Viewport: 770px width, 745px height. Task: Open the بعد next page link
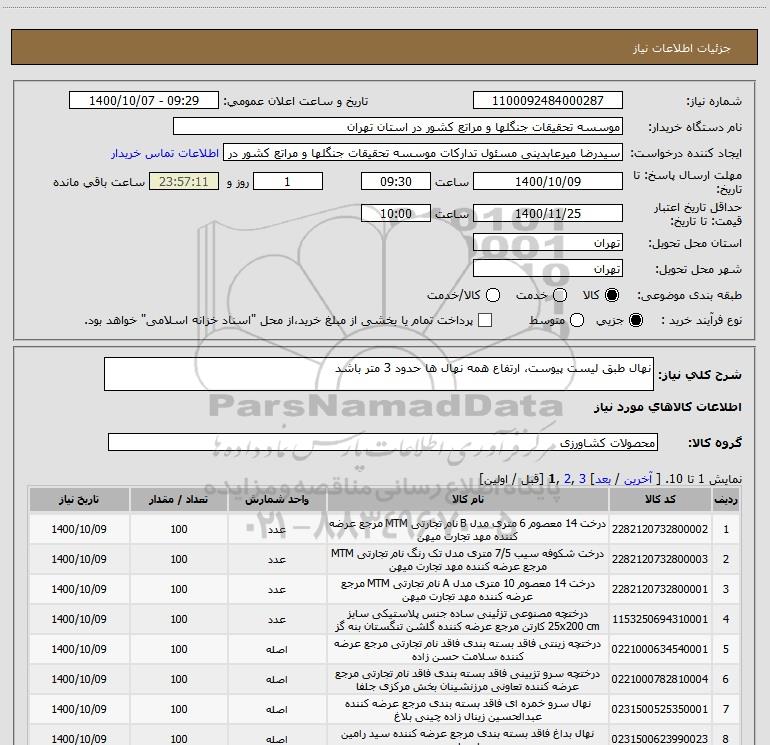point(603,479)
